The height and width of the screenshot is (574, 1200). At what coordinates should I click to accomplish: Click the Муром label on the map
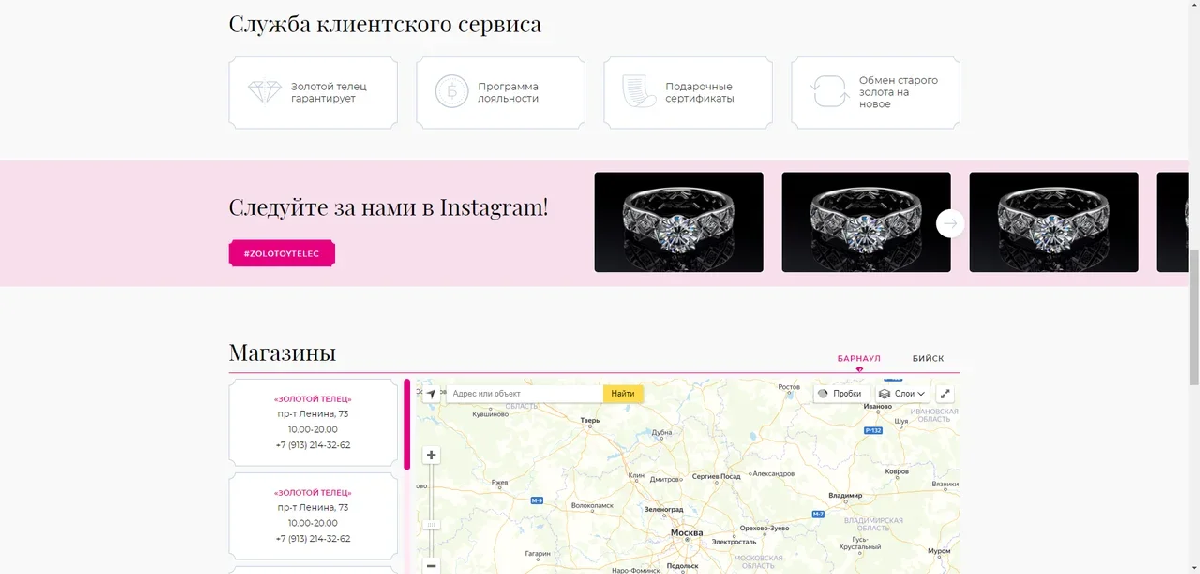[x=939, y=551]
